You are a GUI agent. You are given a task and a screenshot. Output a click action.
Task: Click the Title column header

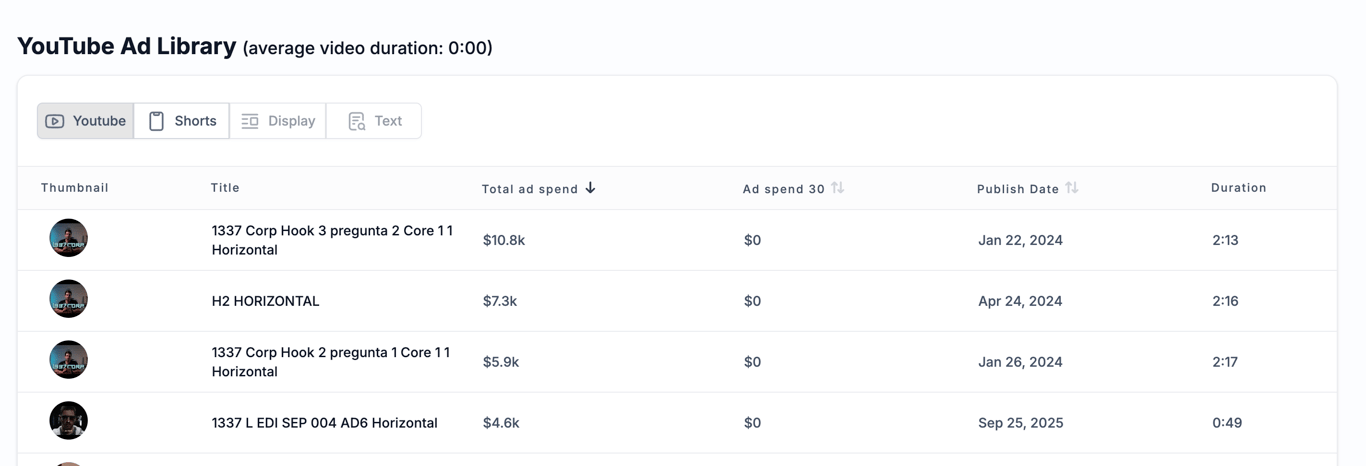[x=225, y=188]
